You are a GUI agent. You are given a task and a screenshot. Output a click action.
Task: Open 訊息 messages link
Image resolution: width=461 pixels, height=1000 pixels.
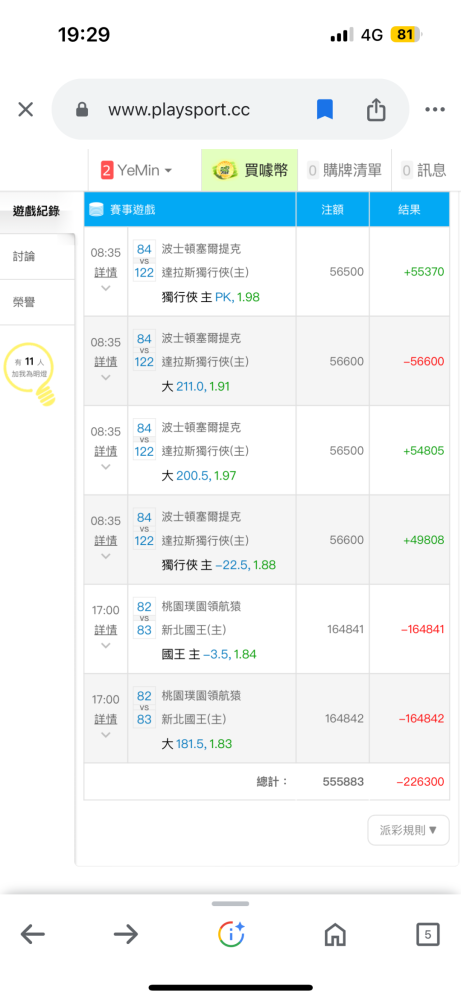[x=423, y=170]
